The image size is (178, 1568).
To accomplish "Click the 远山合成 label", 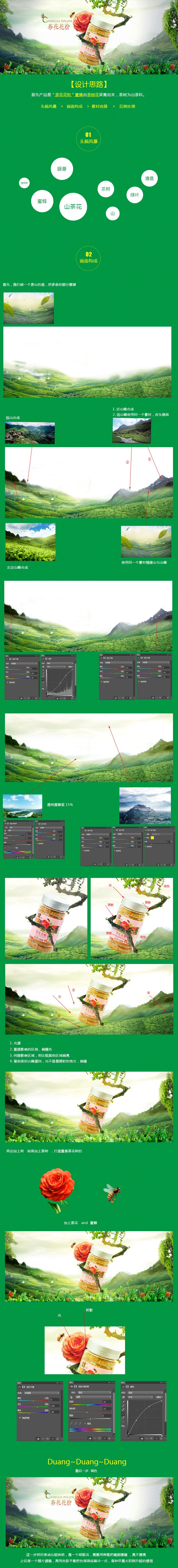I will [x=13, y=418].
